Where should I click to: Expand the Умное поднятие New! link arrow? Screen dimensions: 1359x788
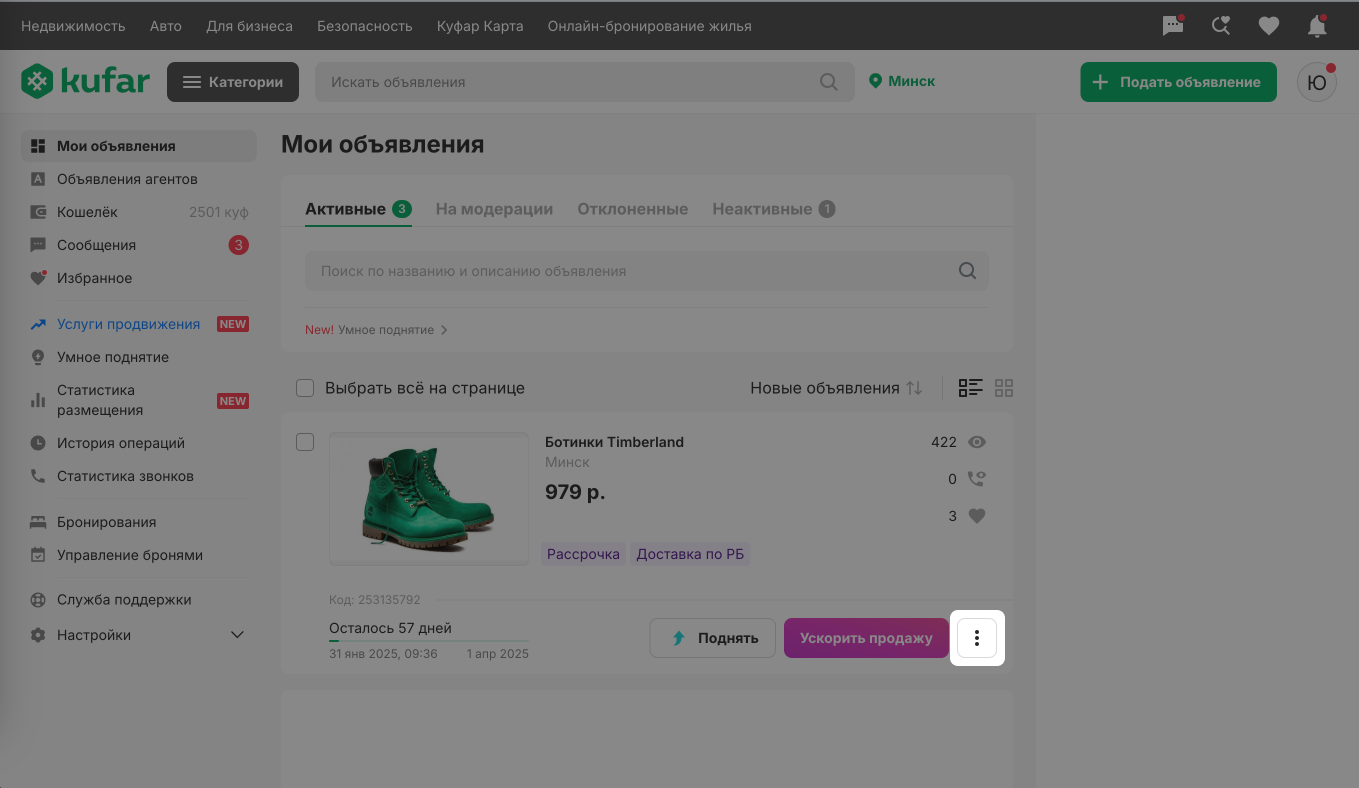(x=444, y=330)
